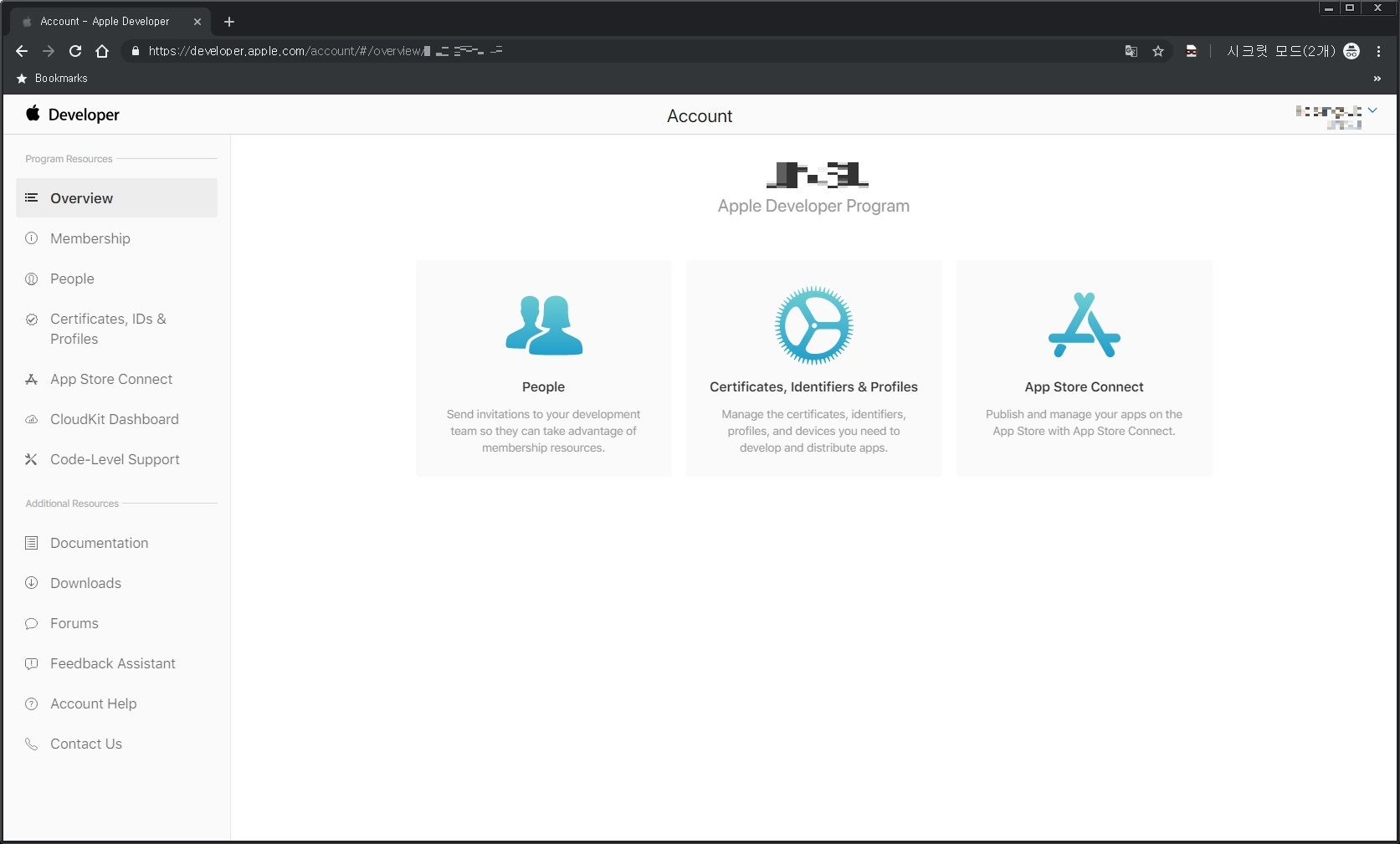The height and width of the screenshot is (844, 1400).
Task: Click the People sidebar icon
Action: [x=32, y=279]
